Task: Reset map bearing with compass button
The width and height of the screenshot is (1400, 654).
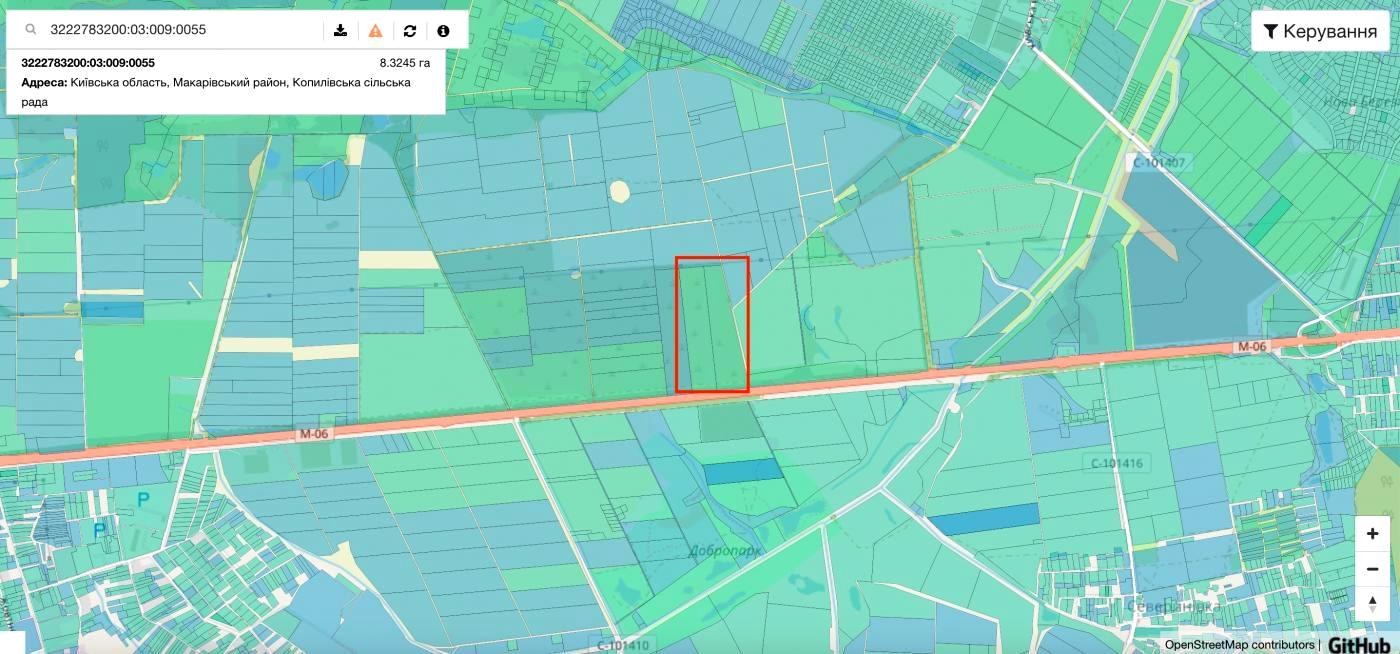Action: 1372,603
